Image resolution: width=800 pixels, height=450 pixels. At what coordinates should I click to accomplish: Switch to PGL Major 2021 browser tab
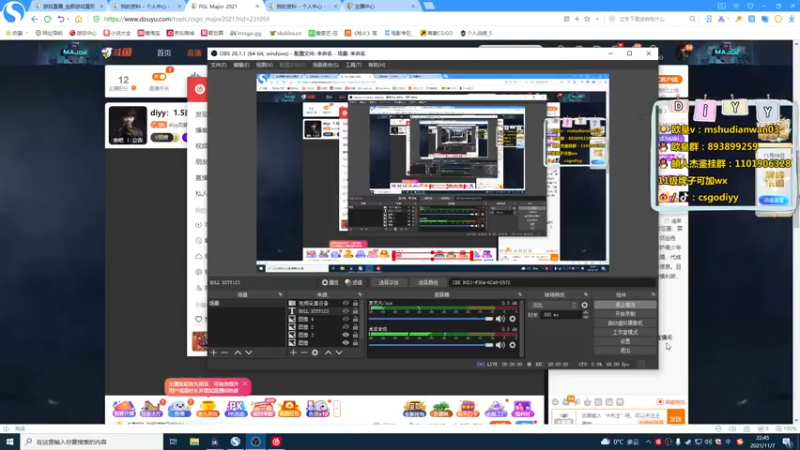224,6
